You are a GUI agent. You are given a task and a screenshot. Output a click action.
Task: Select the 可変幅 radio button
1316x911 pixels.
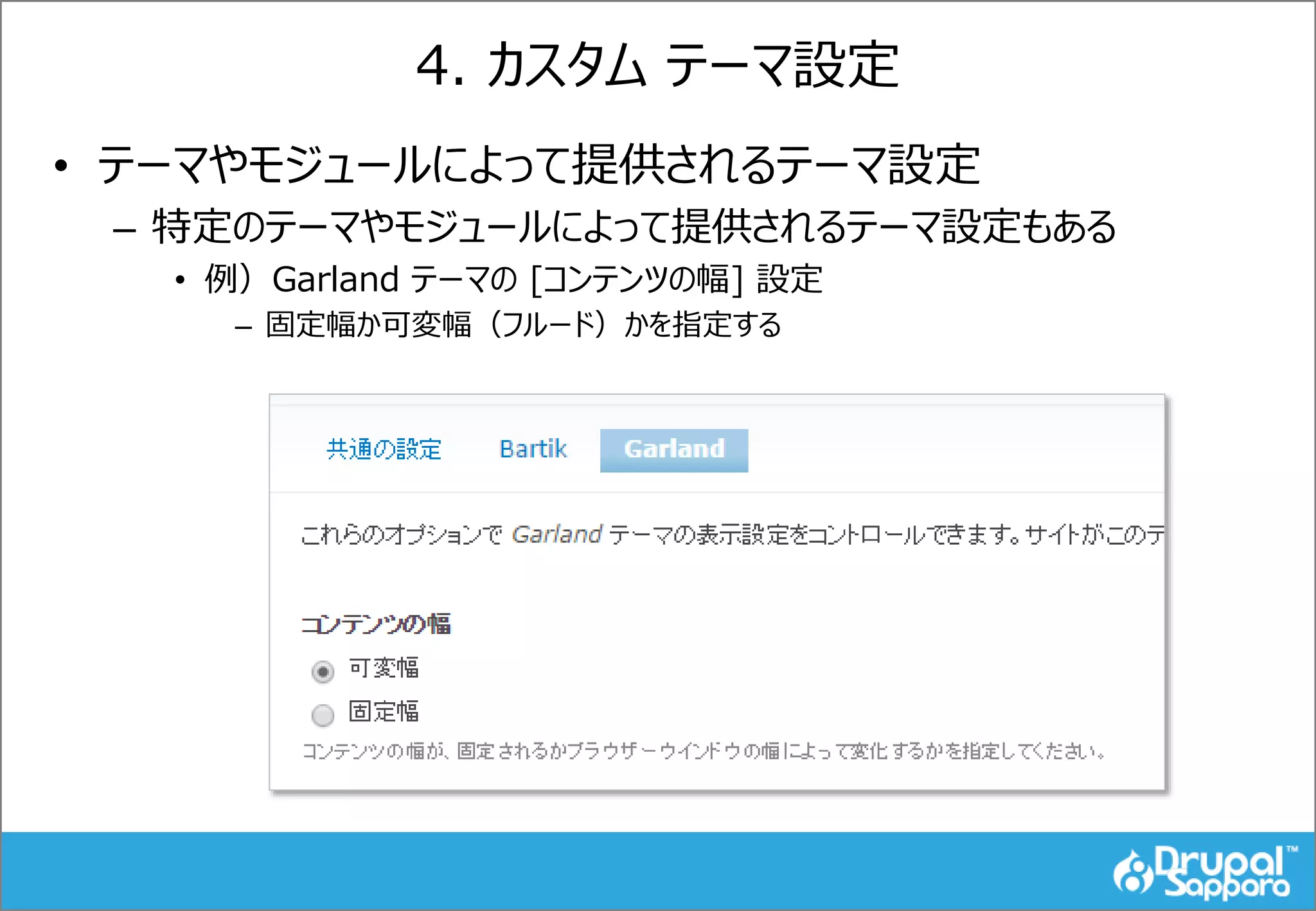[323, 671]
